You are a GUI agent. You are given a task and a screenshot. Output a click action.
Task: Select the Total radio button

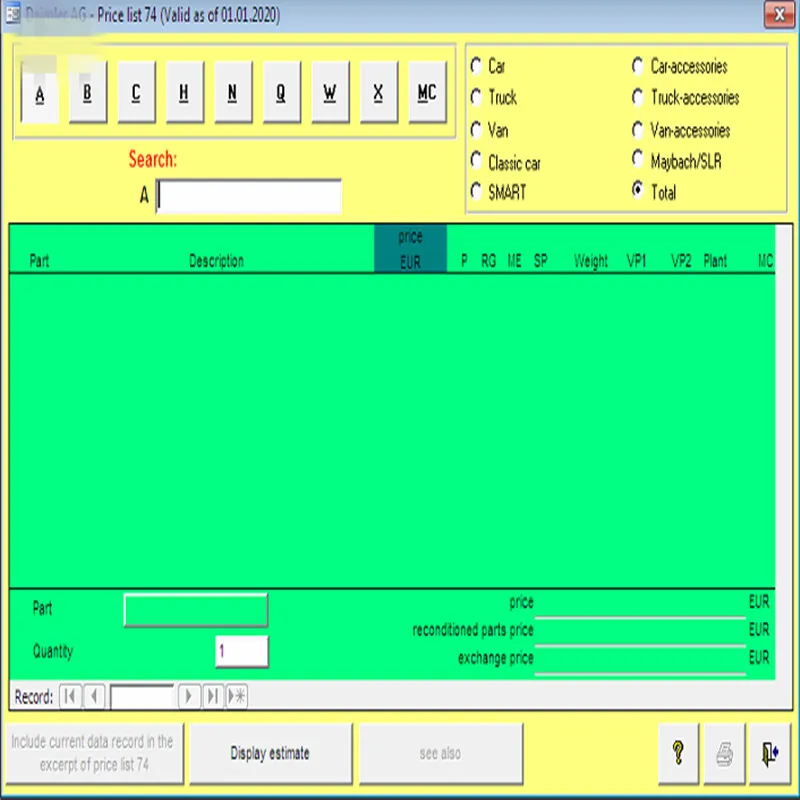638,190
